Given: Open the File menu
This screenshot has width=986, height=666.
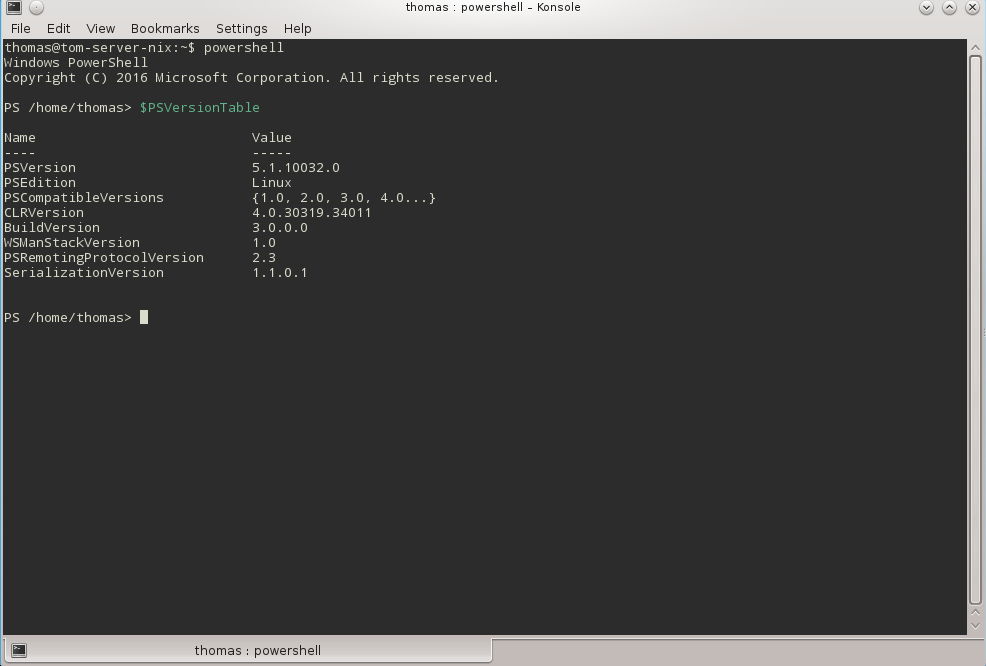Looking at the screenshot, I should [x=21, y=28].
